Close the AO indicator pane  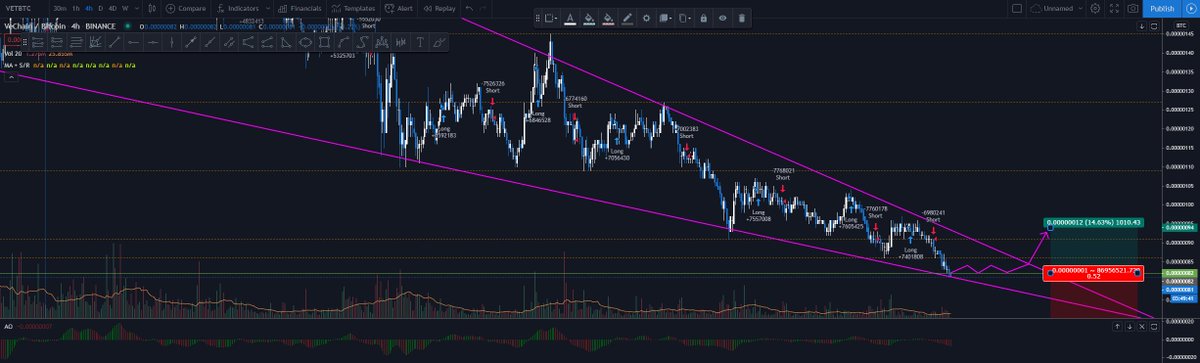pyautogui.click(x=1142, y=327)
